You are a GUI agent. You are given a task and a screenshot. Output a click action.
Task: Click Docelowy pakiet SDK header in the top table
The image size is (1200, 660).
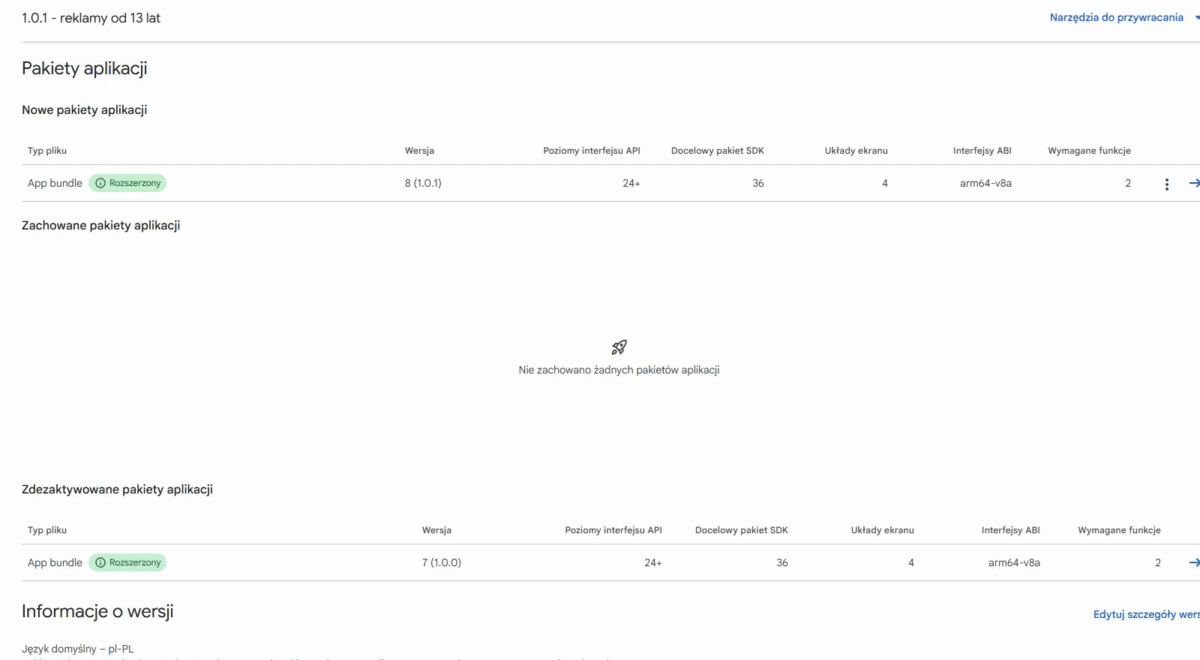(x=718, y=151)
